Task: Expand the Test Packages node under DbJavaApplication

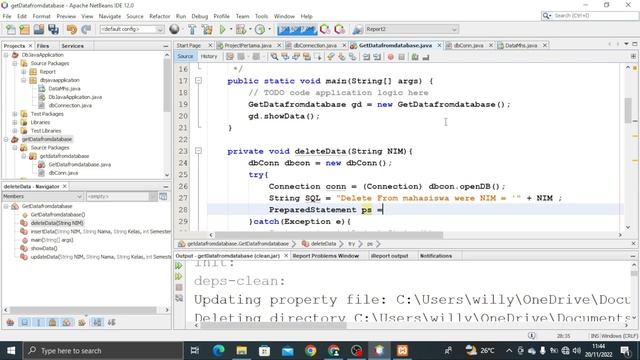Action: coord(15,114)
